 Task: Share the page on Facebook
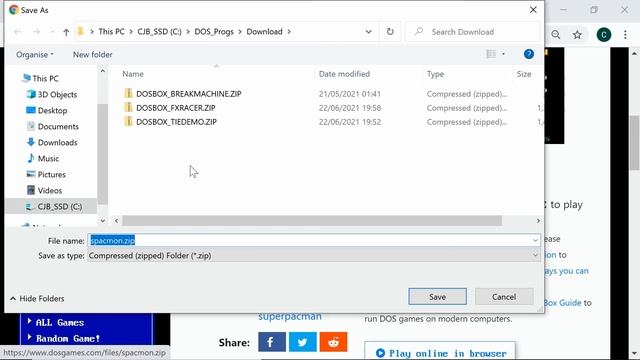click(x=272, y=342)
